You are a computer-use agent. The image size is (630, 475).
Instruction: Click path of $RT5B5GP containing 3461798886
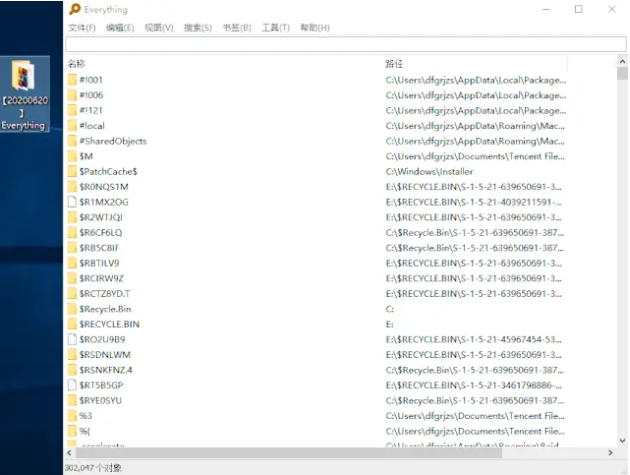[x=474, y=385]
